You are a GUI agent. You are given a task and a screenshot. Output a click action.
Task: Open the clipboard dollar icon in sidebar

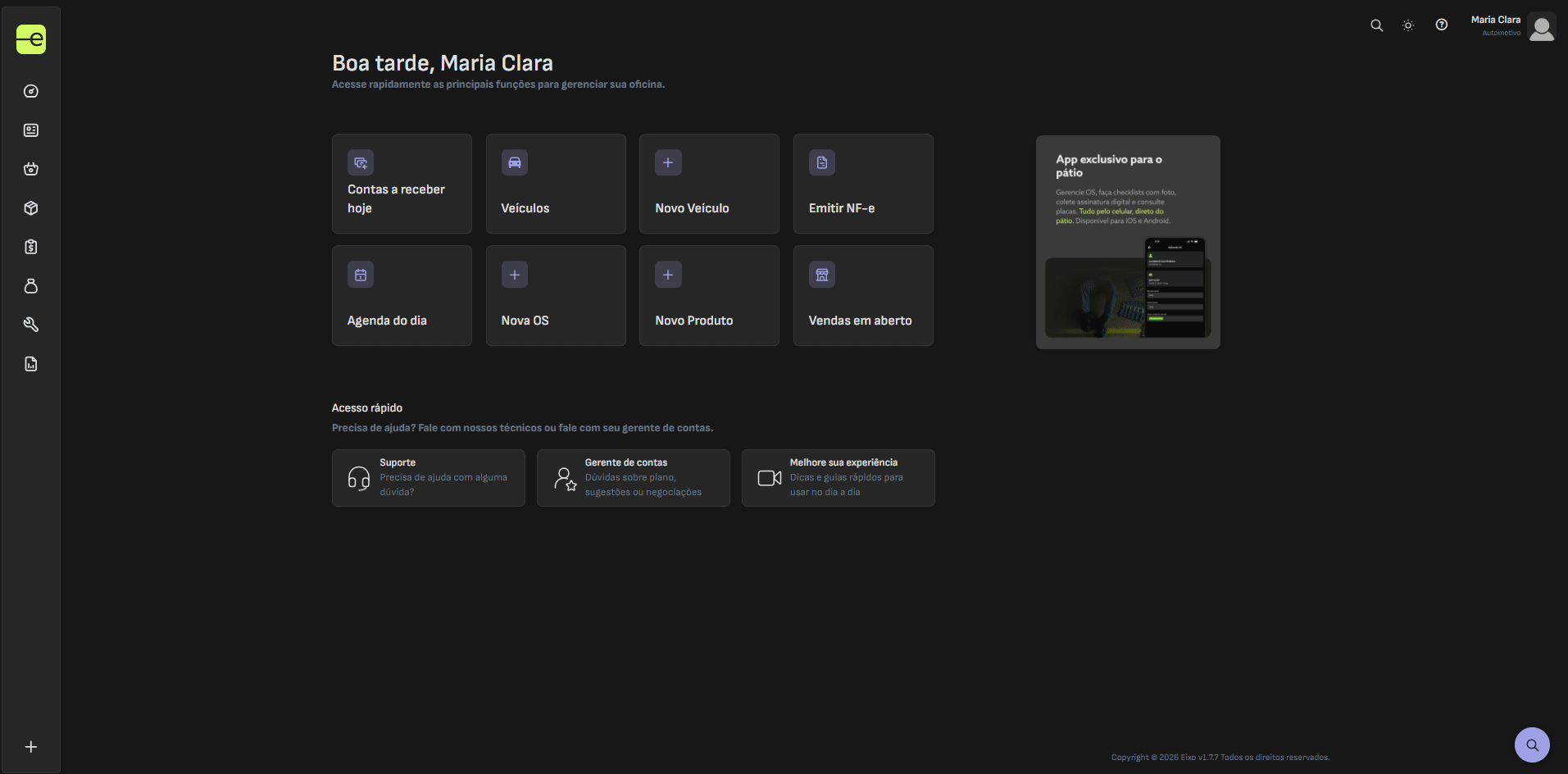click(x=31, y=247)
